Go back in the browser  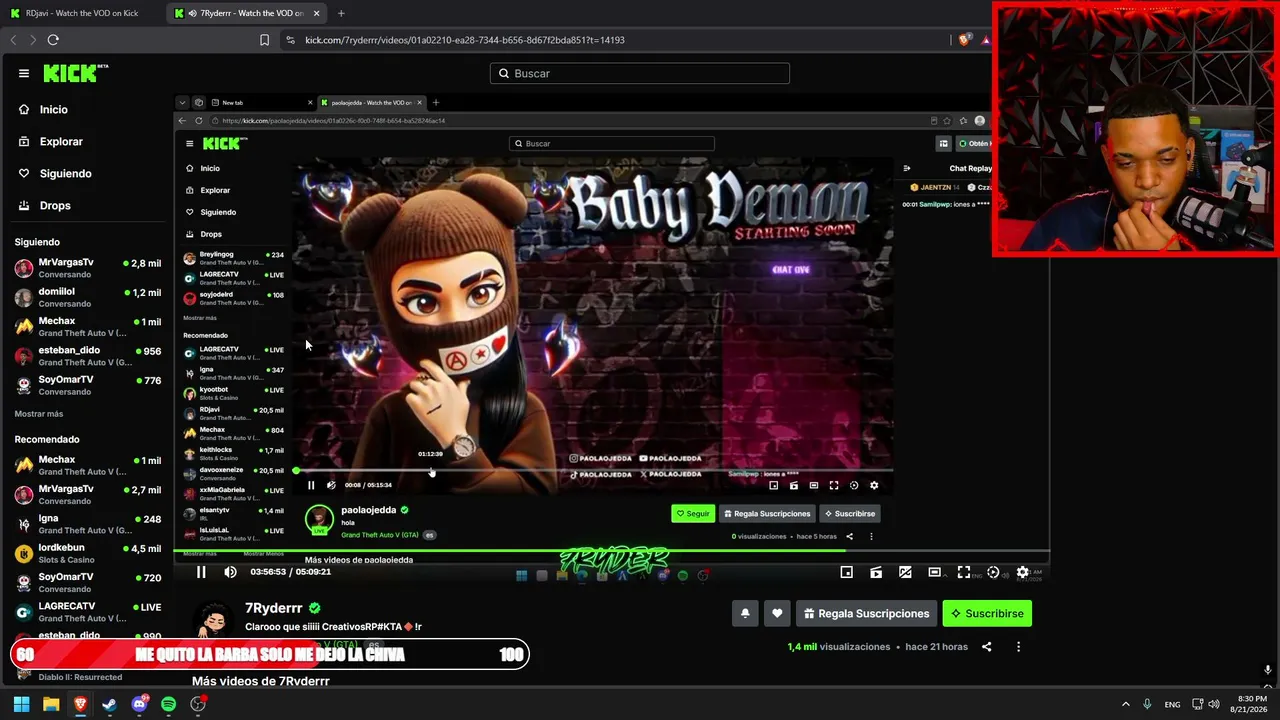coord(14,40)
